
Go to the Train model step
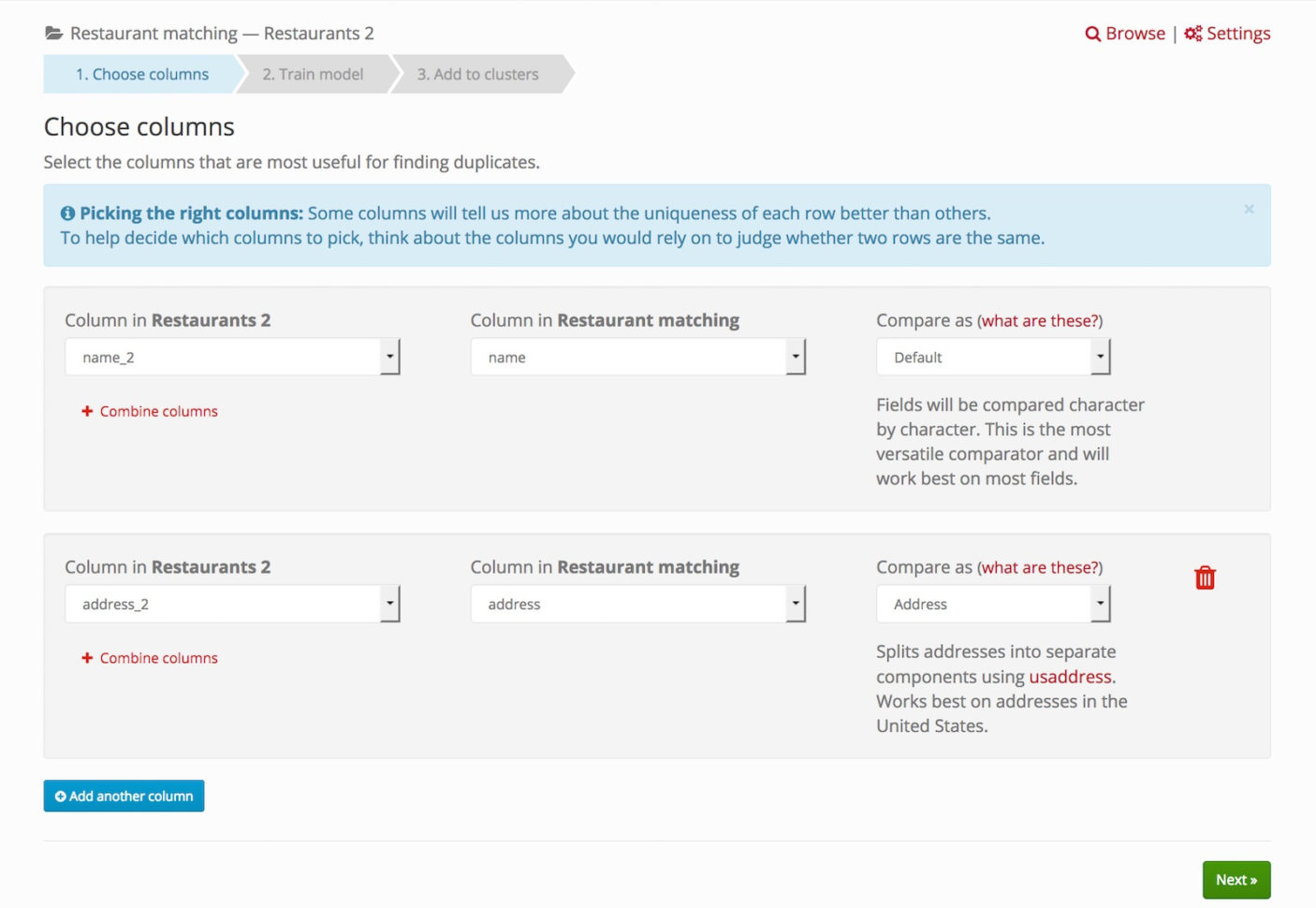tap(313, 74)
